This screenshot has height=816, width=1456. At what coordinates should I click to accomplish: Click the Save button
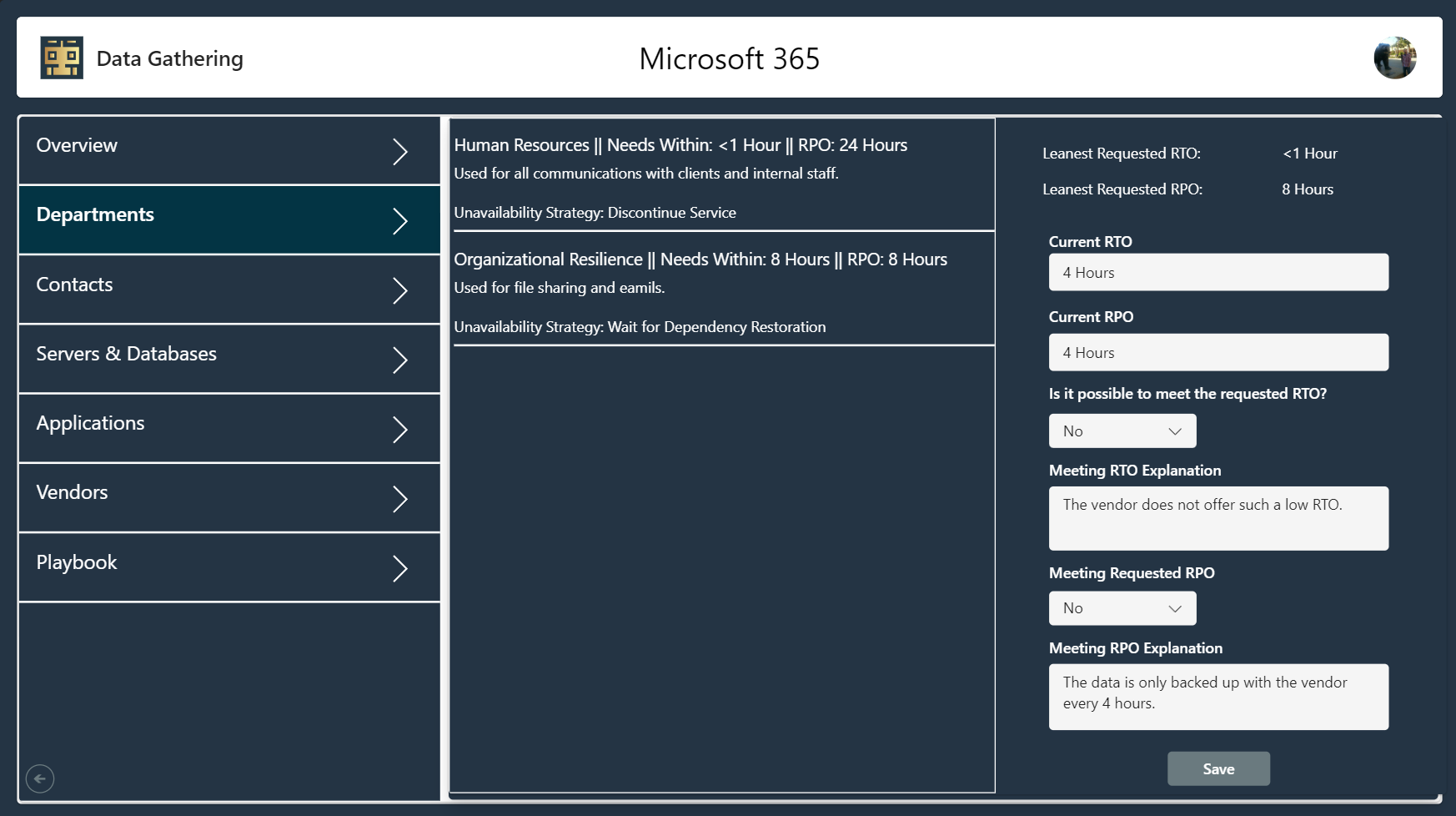point(1218,768)
